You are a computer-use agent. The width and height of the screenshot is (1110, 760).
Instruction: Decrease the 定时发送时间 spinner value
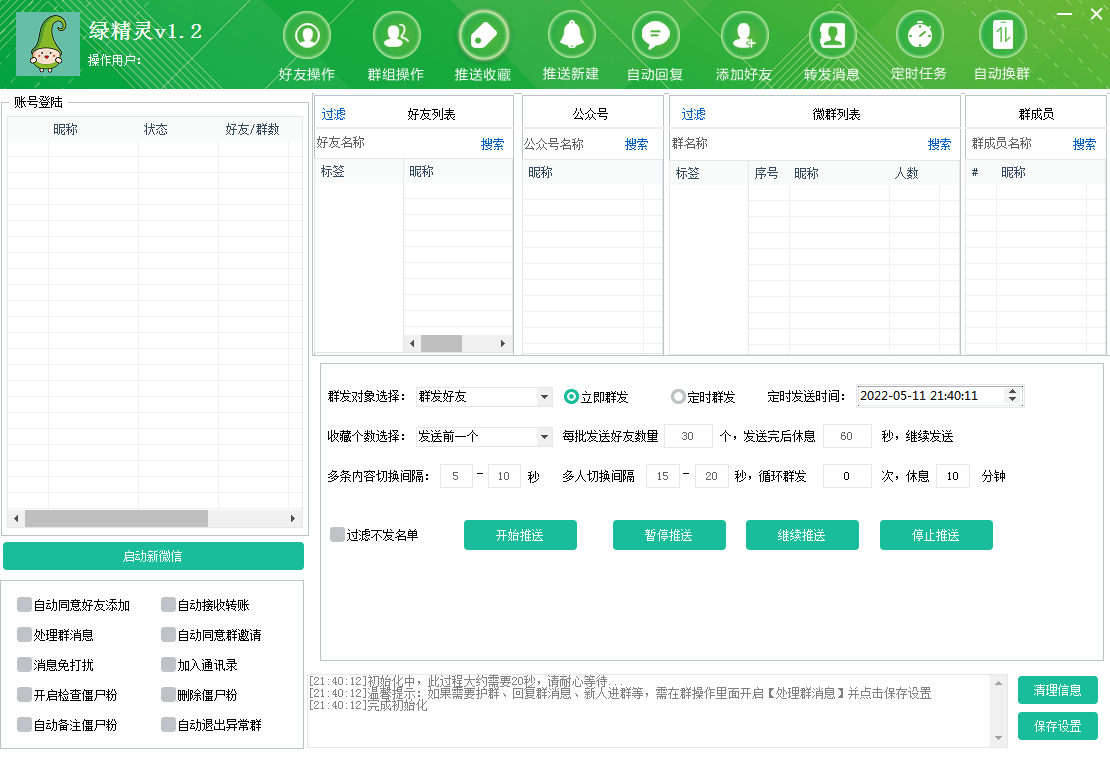pos(1012,401)
